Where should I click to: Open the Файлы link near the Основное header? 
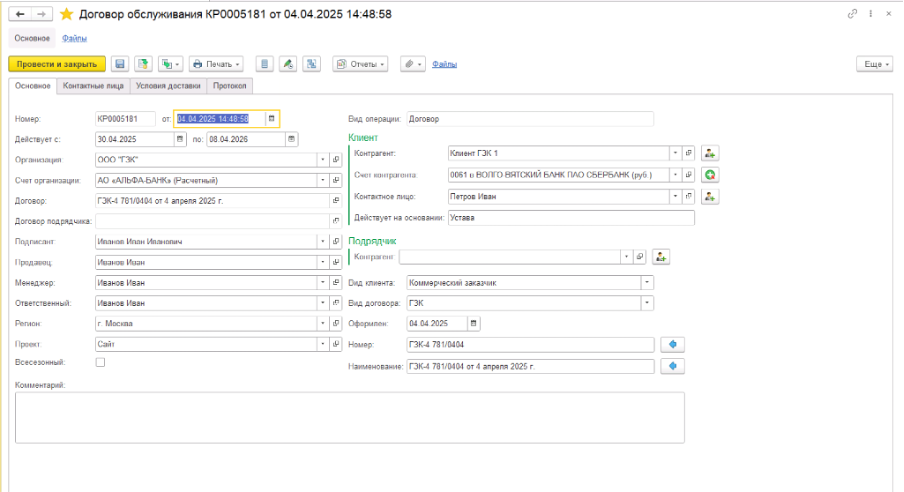[74, 38]
